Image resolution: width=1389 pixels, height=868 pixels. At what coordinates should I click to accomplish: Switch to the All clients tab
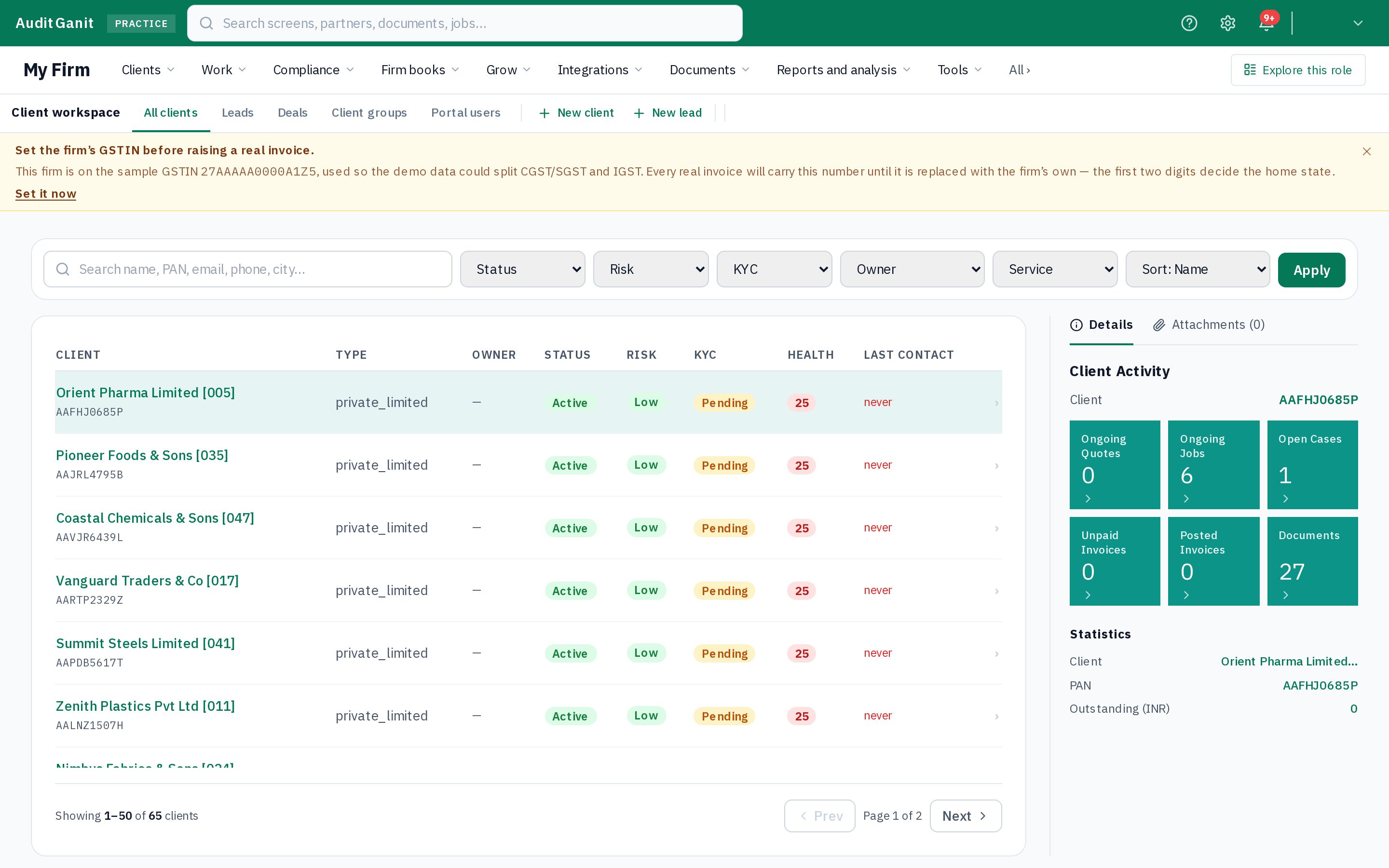(170, 113)
